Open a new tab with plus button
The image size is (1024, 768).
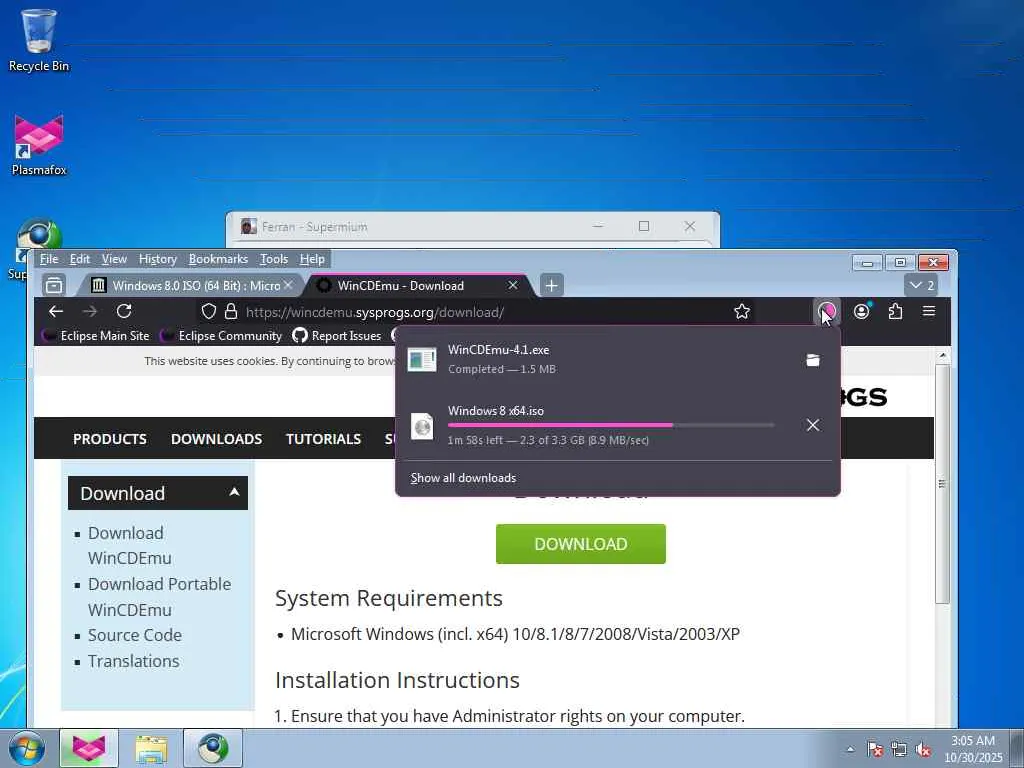point(551,285)
